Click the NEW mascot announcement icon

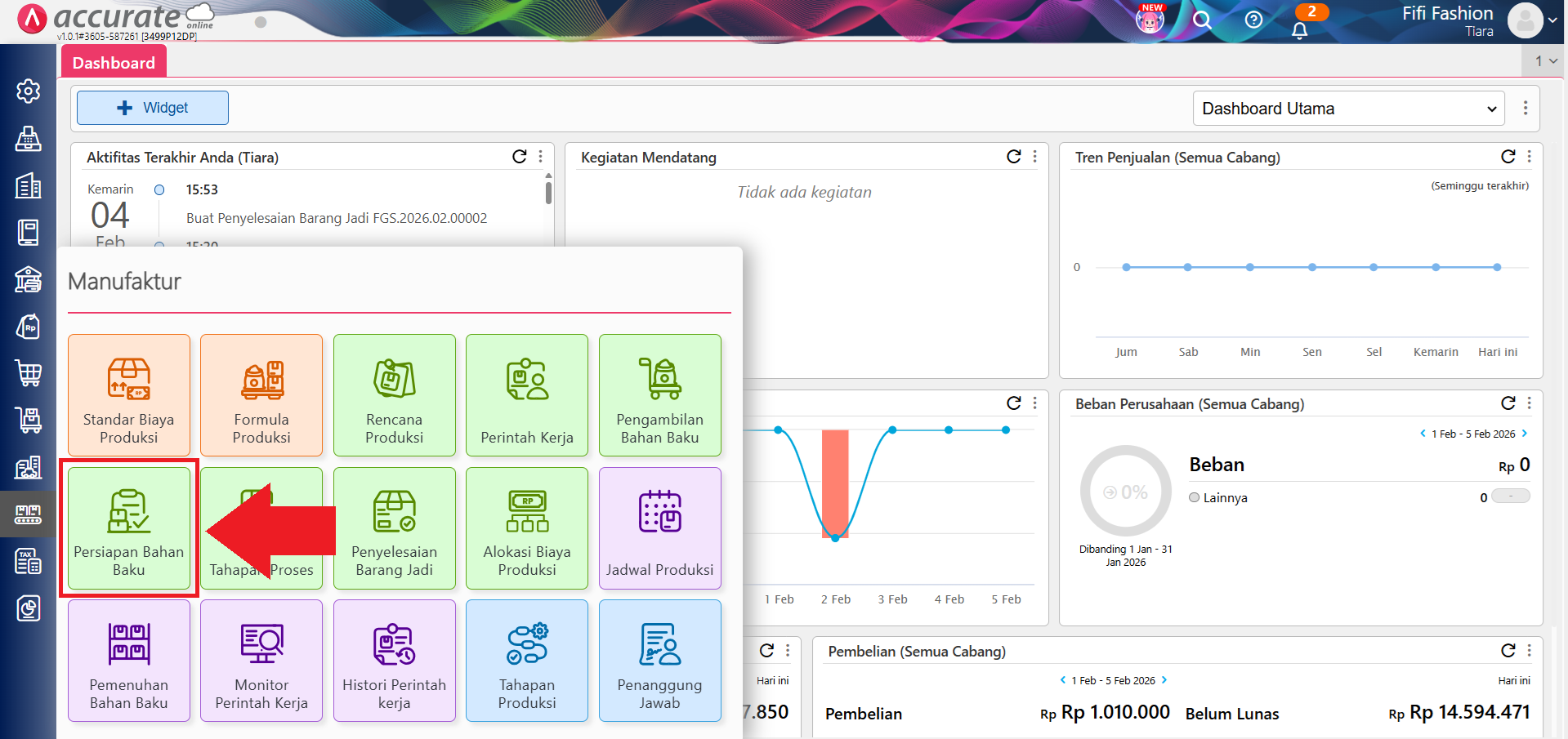1150,18
